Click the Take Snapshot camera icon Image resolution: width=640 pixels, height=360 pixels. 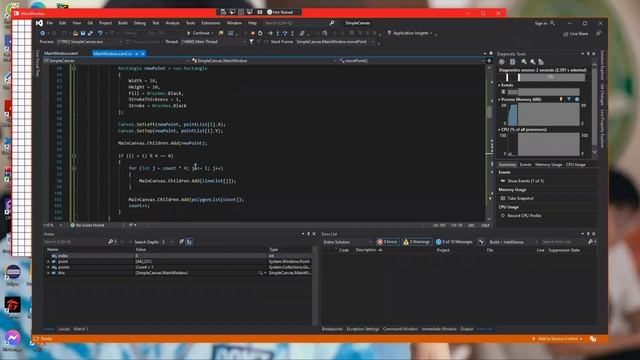click(503, 198)
